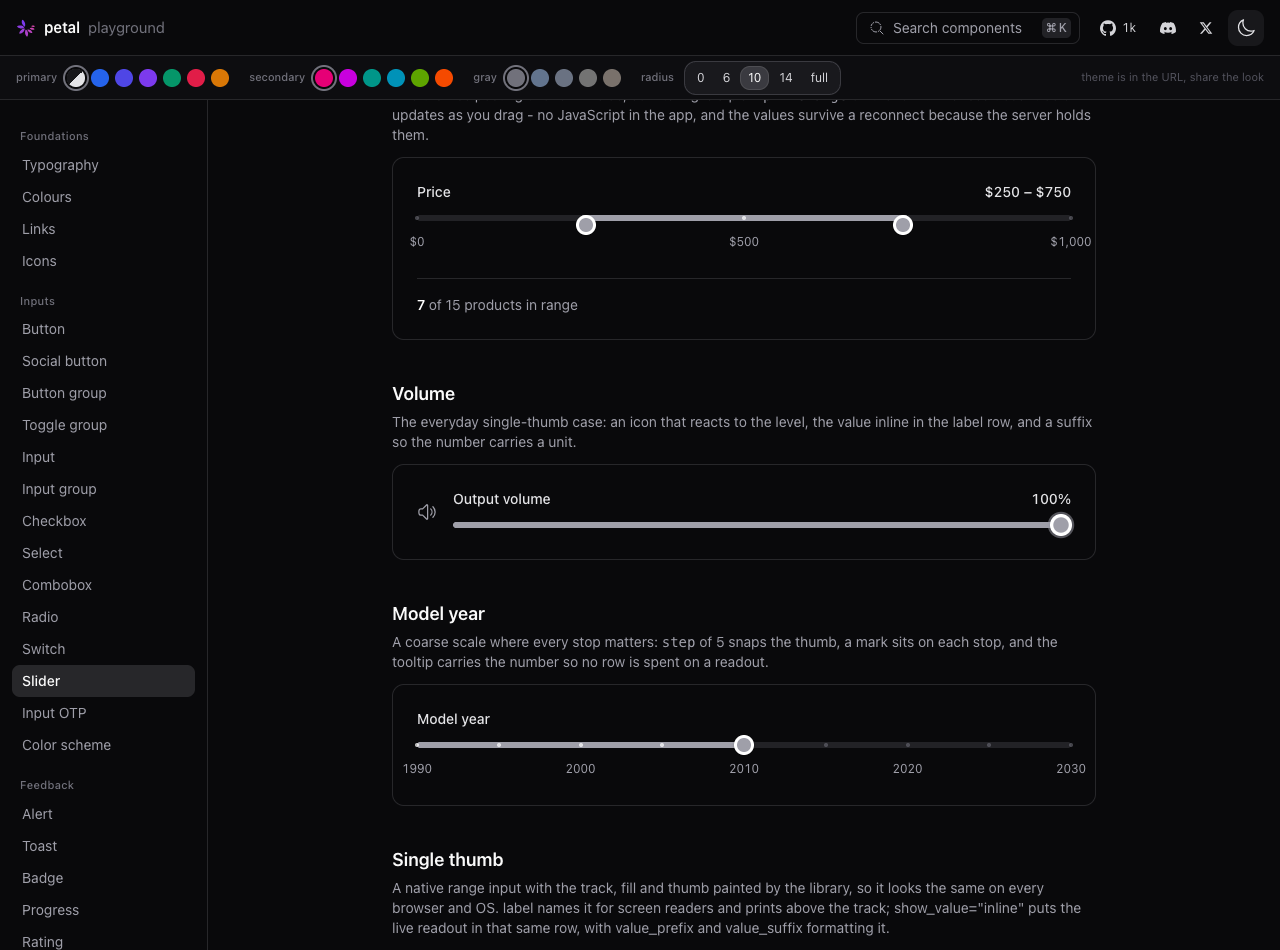This screenshot has height=950, width=1280.
Task: Open Toggle group in the sidebar
Action: [x=103, y=425]
